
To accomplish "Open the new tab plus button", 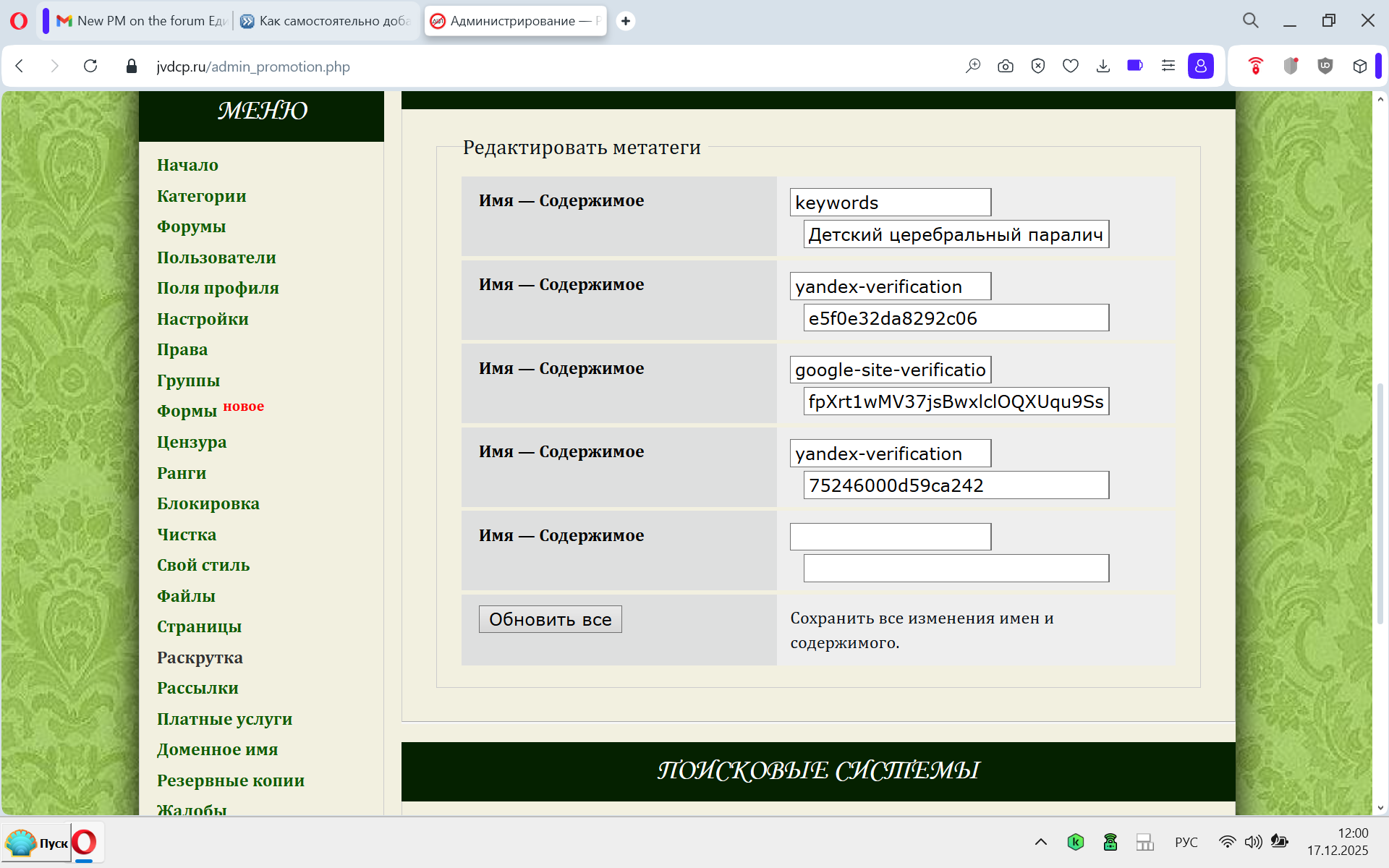I will tap(626, 21).
